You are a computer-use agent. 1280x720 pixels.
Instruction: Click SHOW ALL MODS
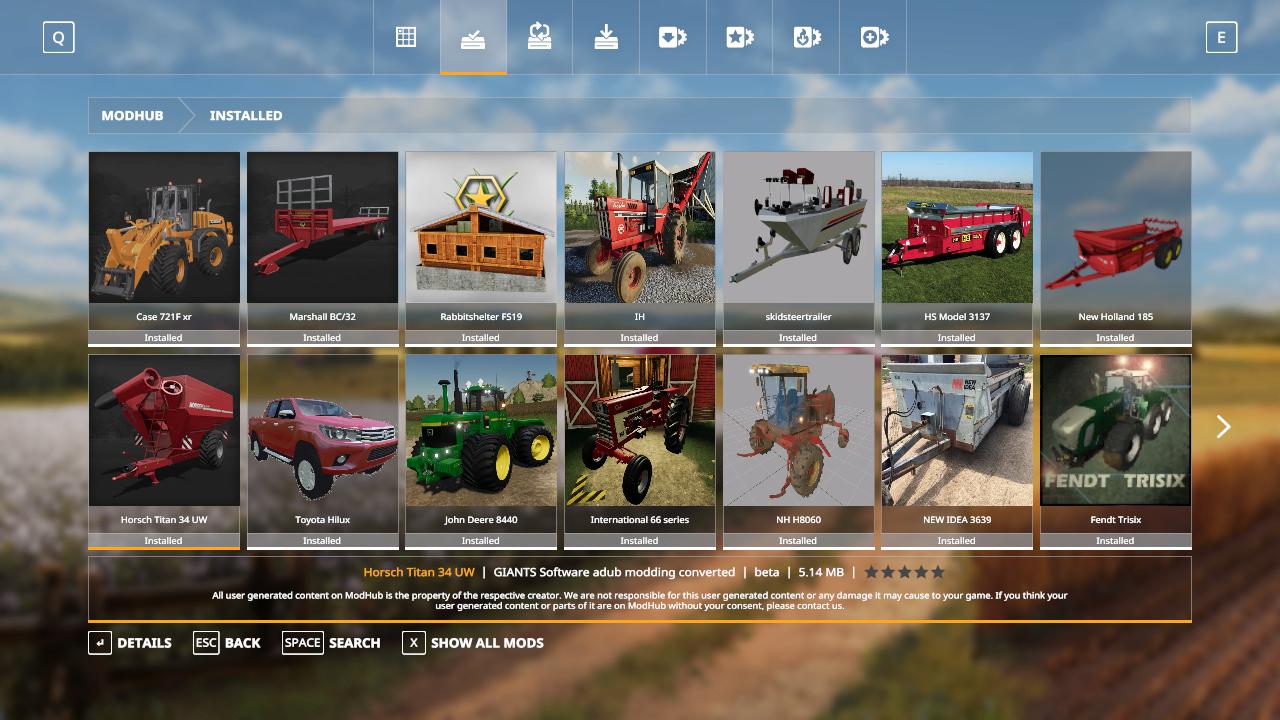point(473,643)
